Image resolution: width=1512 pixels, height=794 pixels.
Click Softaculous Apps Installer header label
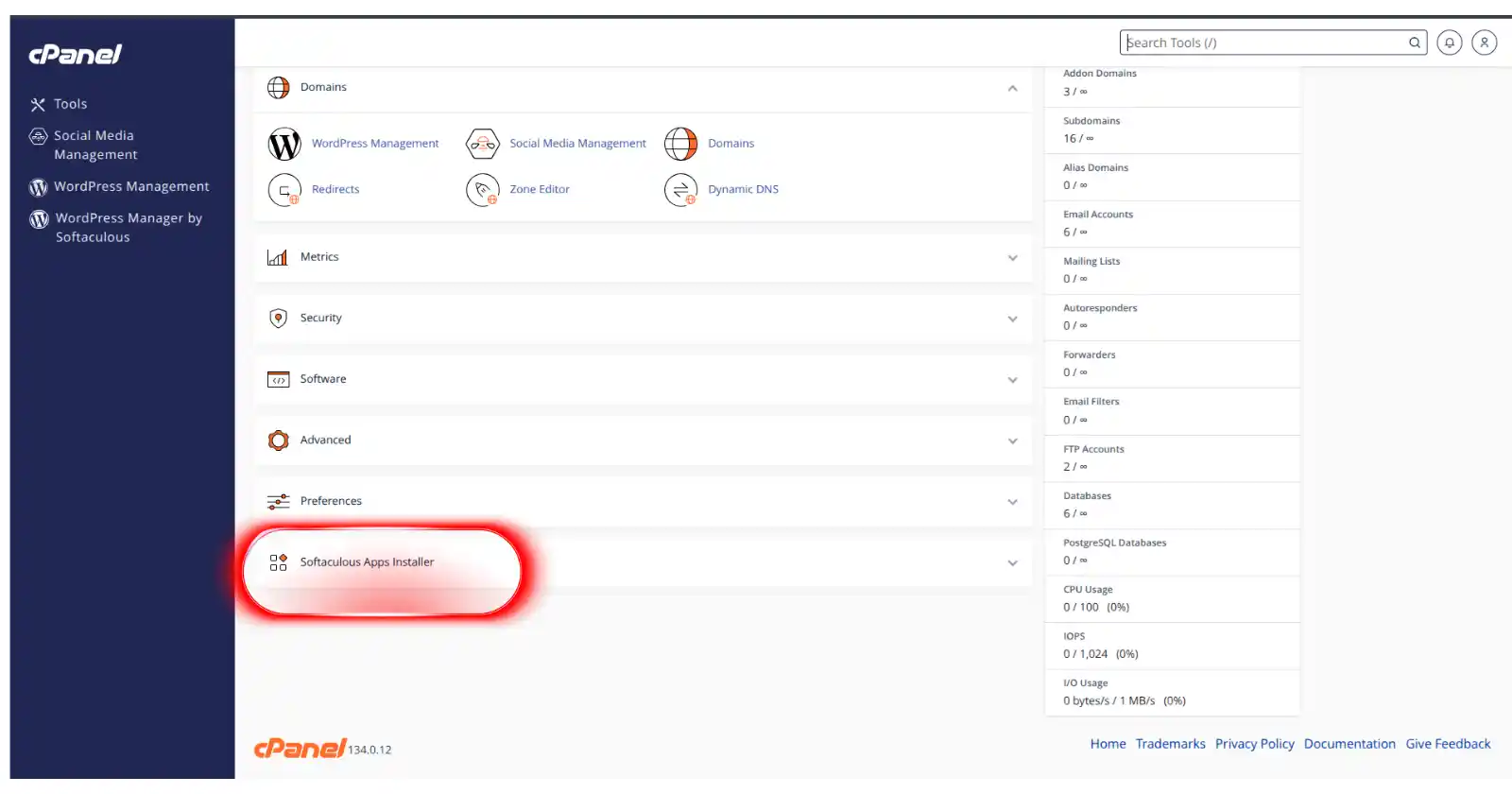tap(367, 562)
